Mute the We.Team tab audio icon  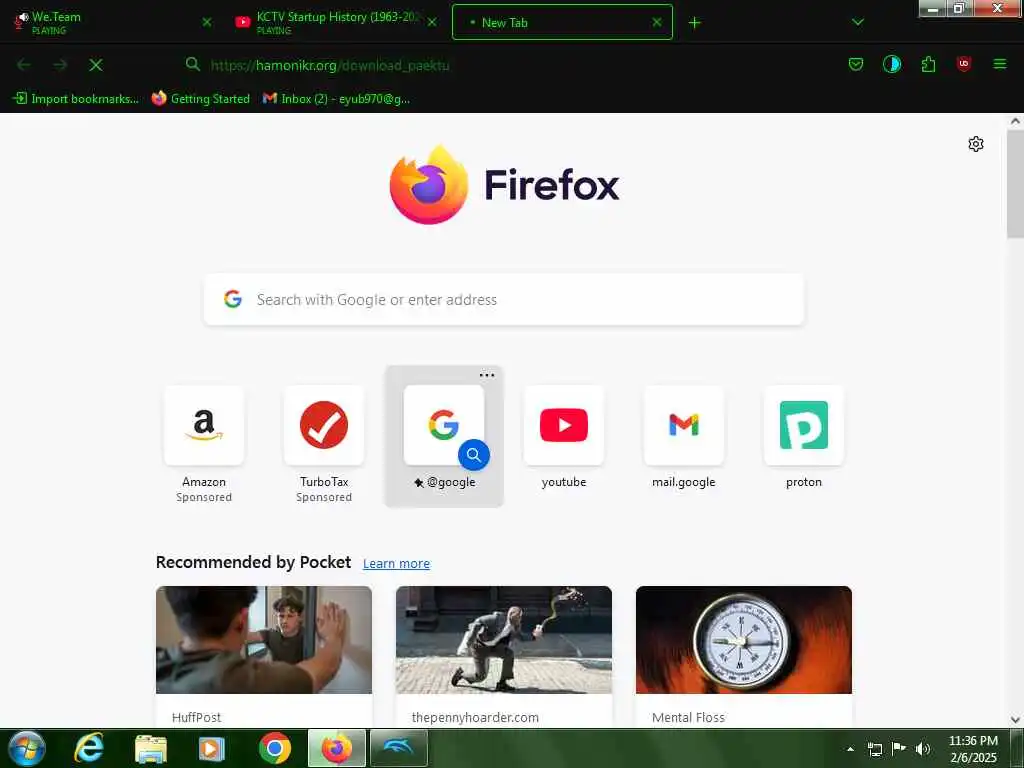tap(22, 20)
